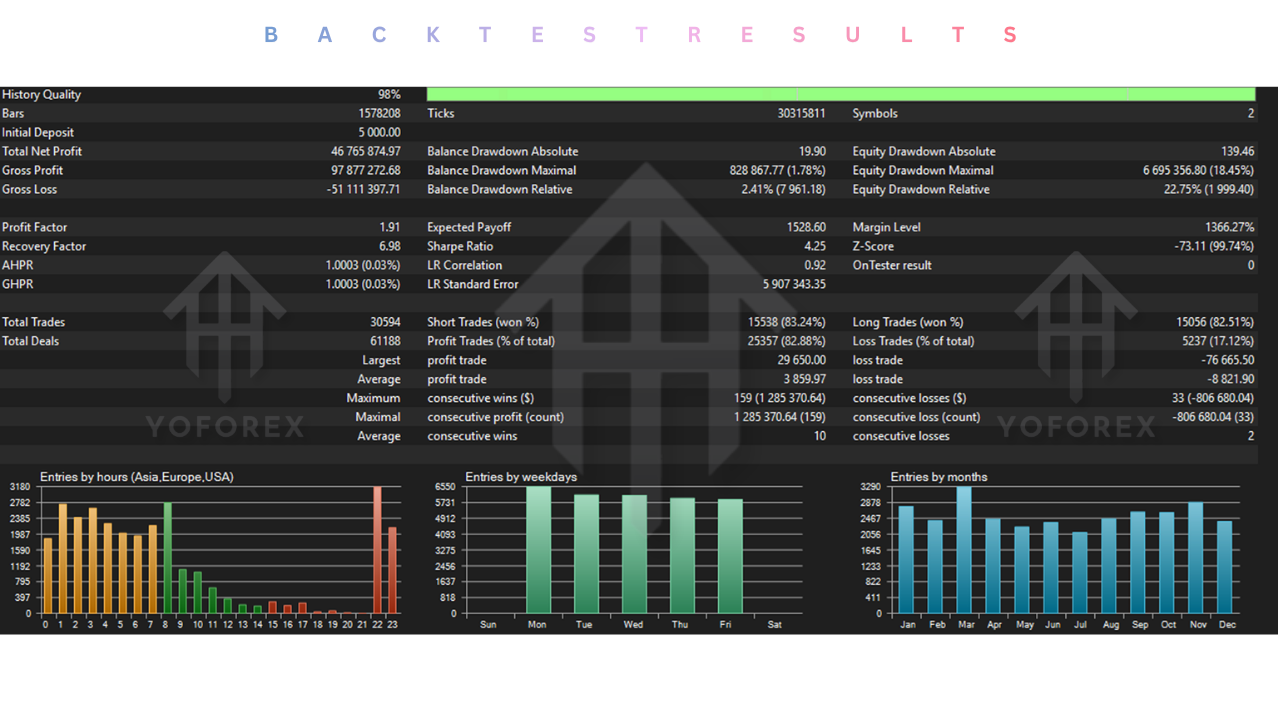Click the December bar in months chart
The width and height of the screenshot is (1280, 720).
(x=1226, y=565)
